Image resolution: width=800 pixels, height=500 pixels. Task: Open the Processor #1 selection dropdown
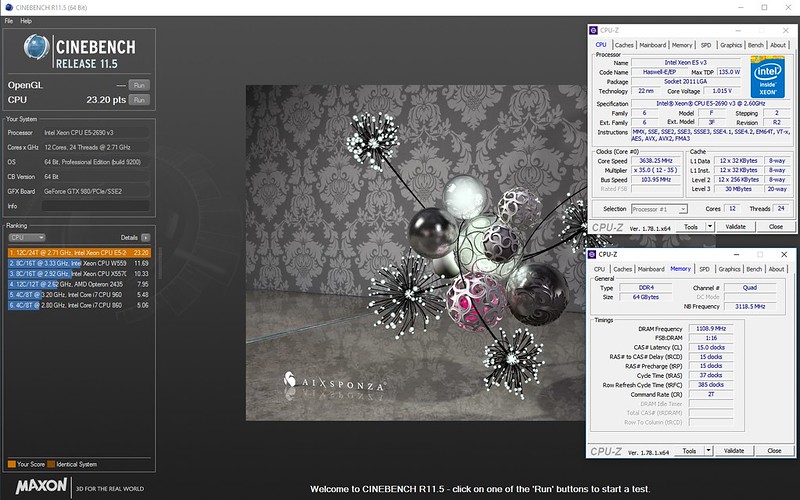pos(659,209)
